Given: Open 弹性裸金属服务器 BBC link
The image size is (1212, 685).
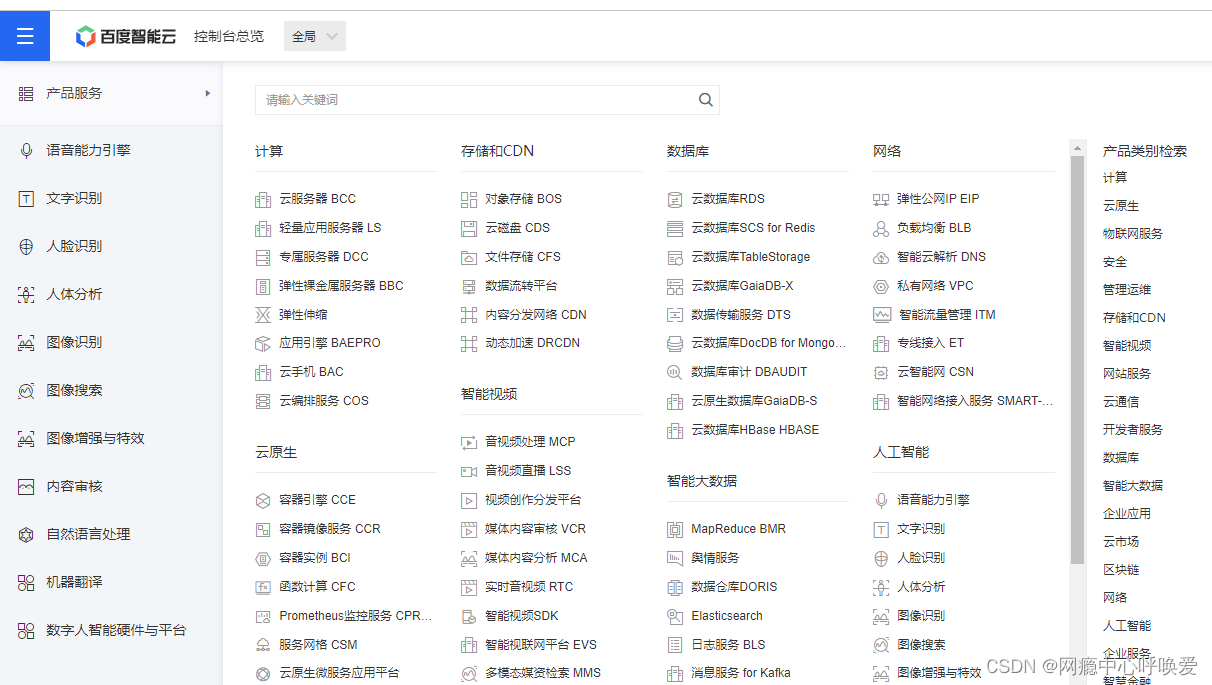Looking at the screenshot, I should (x=341, y=286).
